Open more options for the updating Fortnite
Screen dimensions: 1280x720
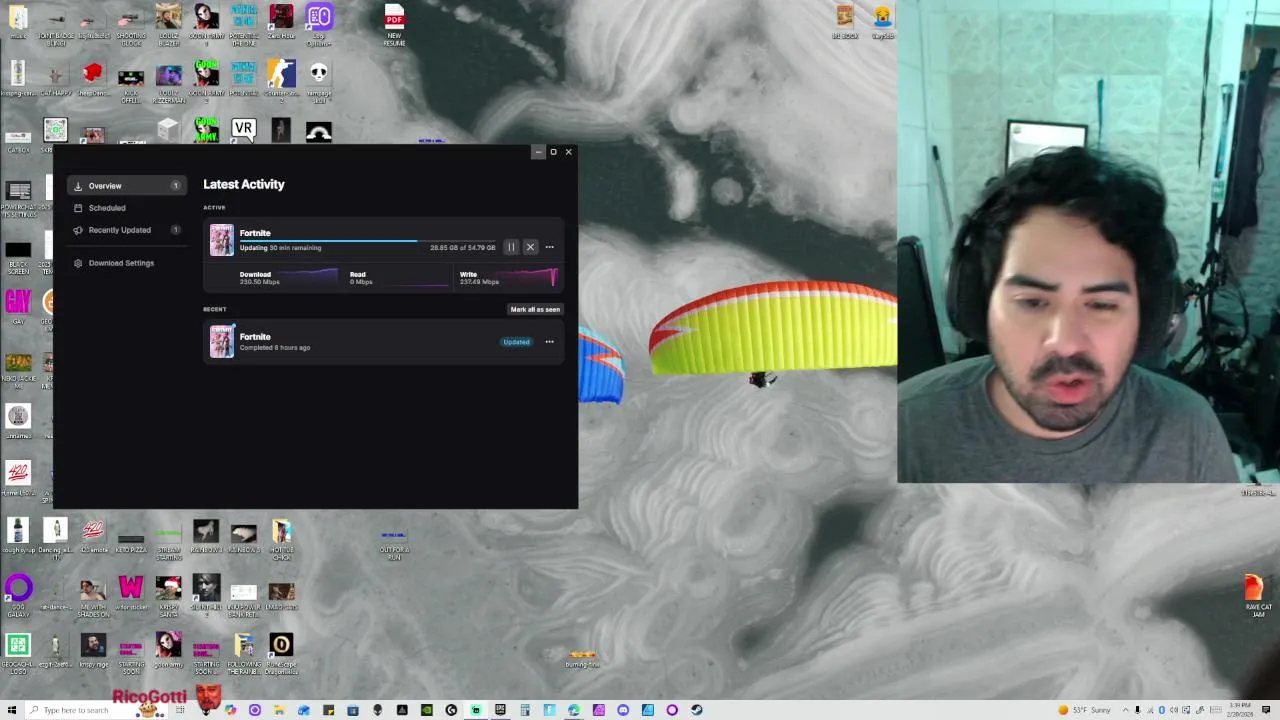point(549,247)
